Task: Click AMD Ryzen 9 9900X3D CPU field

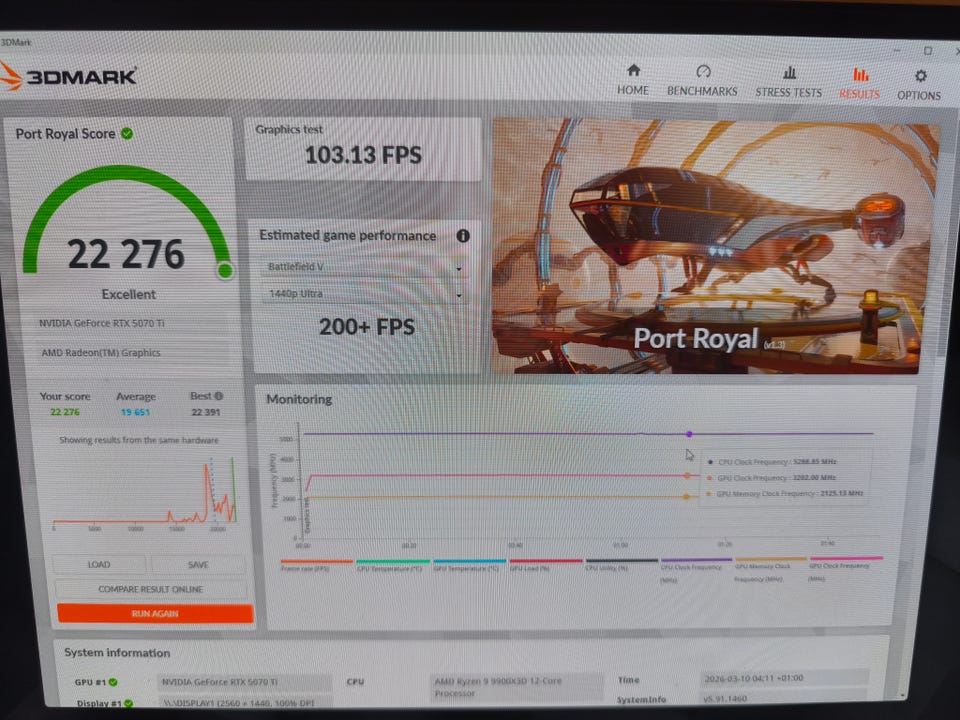Action: click(x=516, y=686)
